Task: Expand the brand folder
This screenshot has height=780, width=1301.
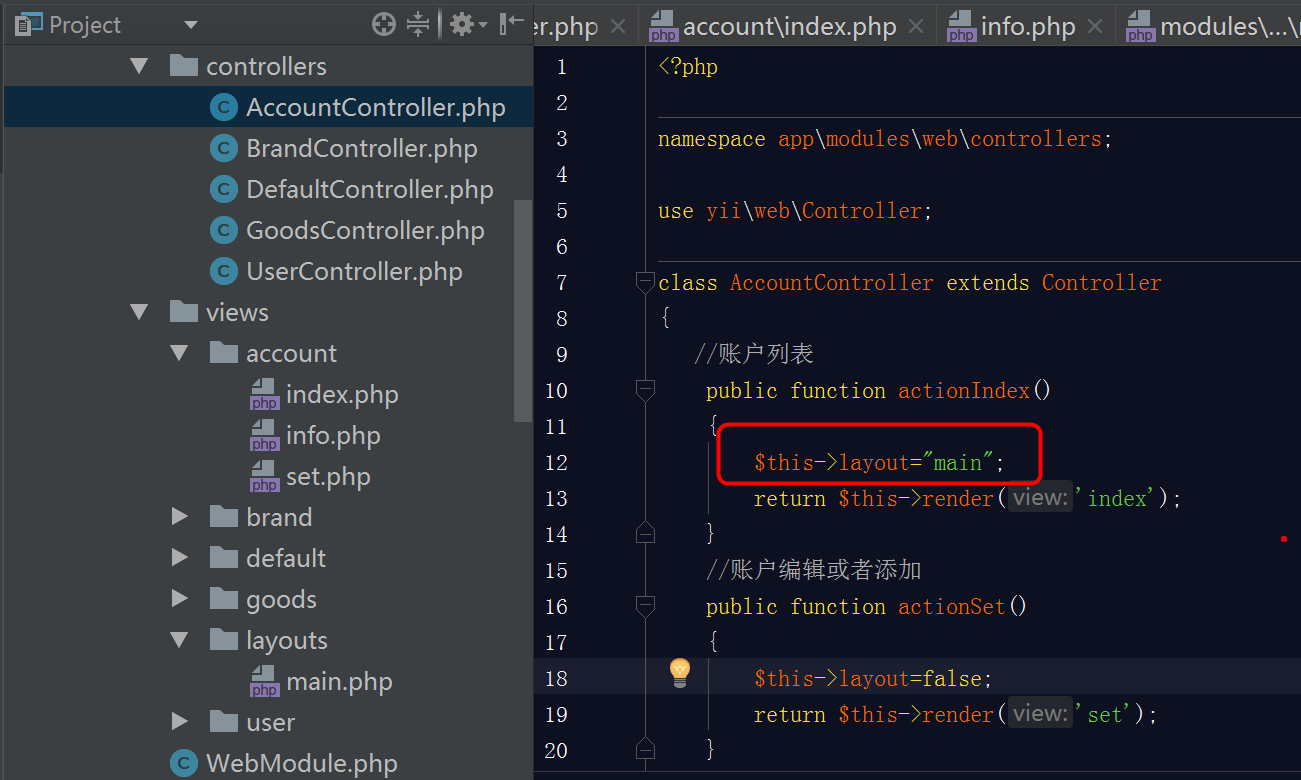Action: click(x=179, y=518)
